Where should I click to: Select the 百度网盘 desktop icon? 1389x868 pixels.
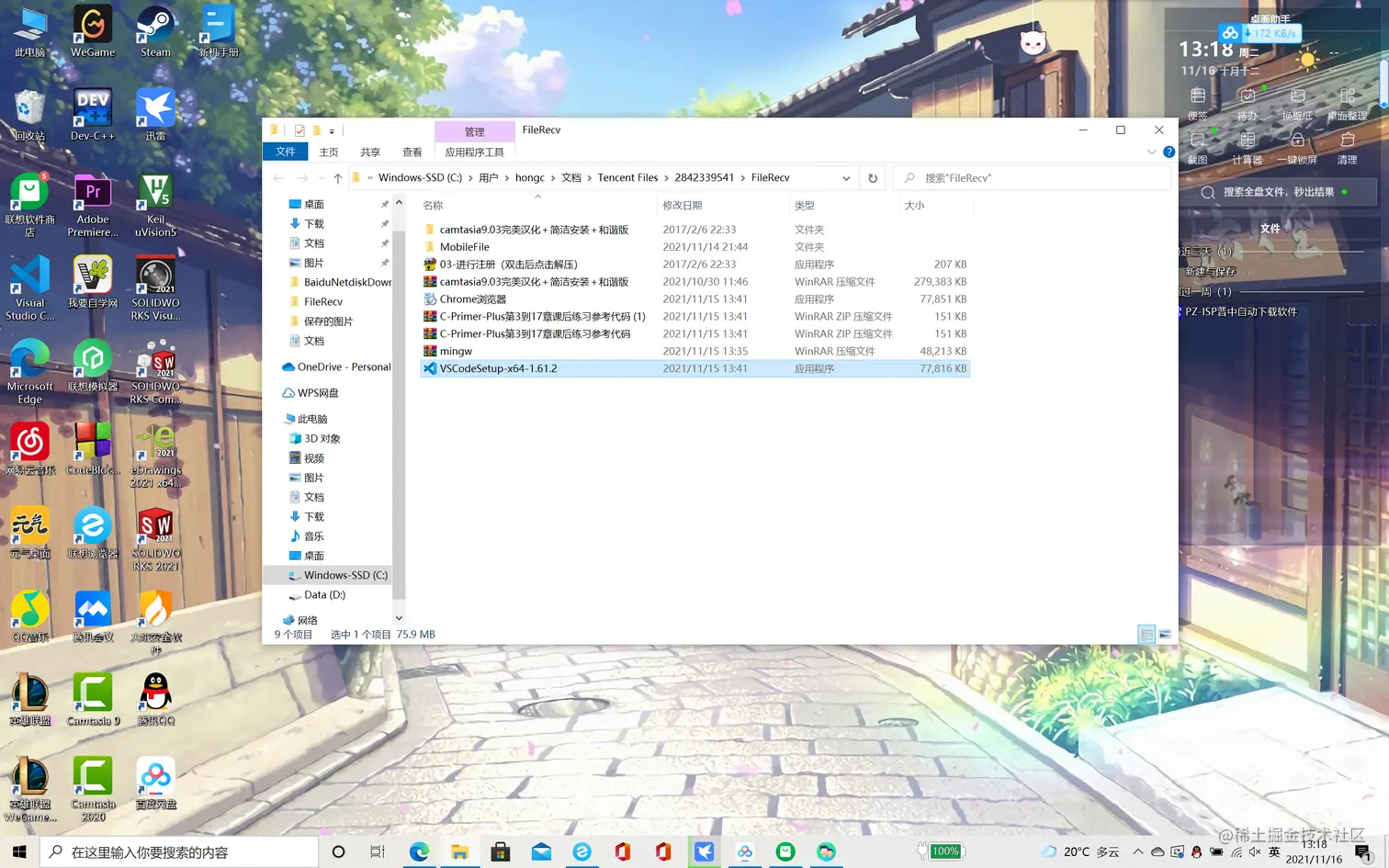click(x=155, y=783)
